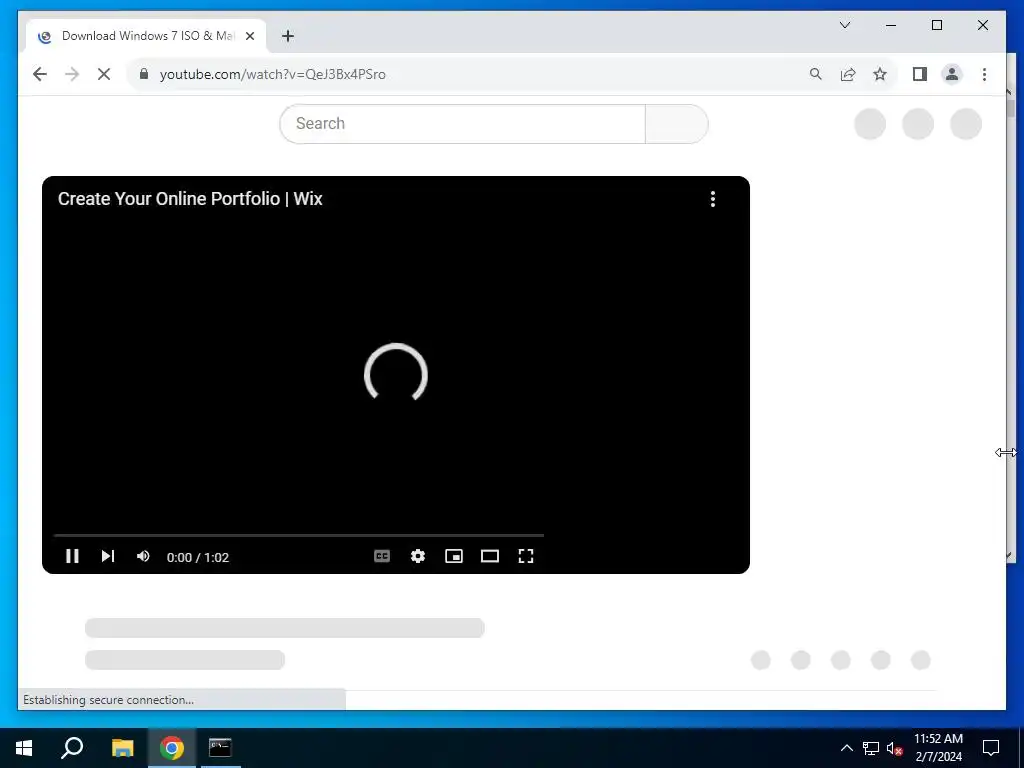Click the page's vertical scrollbar thumb

pos(1010,108)
